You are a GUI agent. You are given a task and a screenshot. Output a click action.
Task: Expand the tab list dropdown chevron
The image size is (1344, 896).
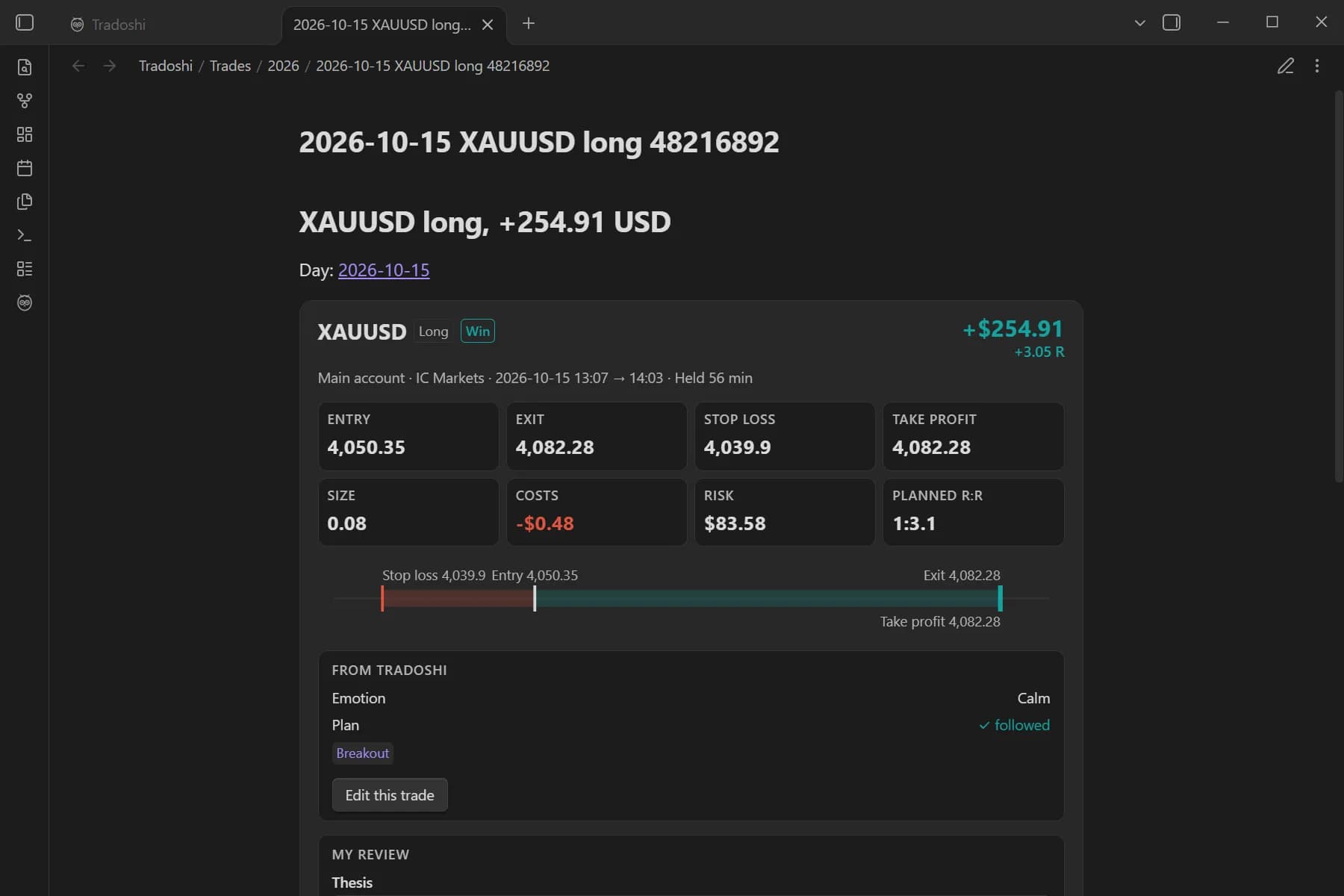point(1140,23)
